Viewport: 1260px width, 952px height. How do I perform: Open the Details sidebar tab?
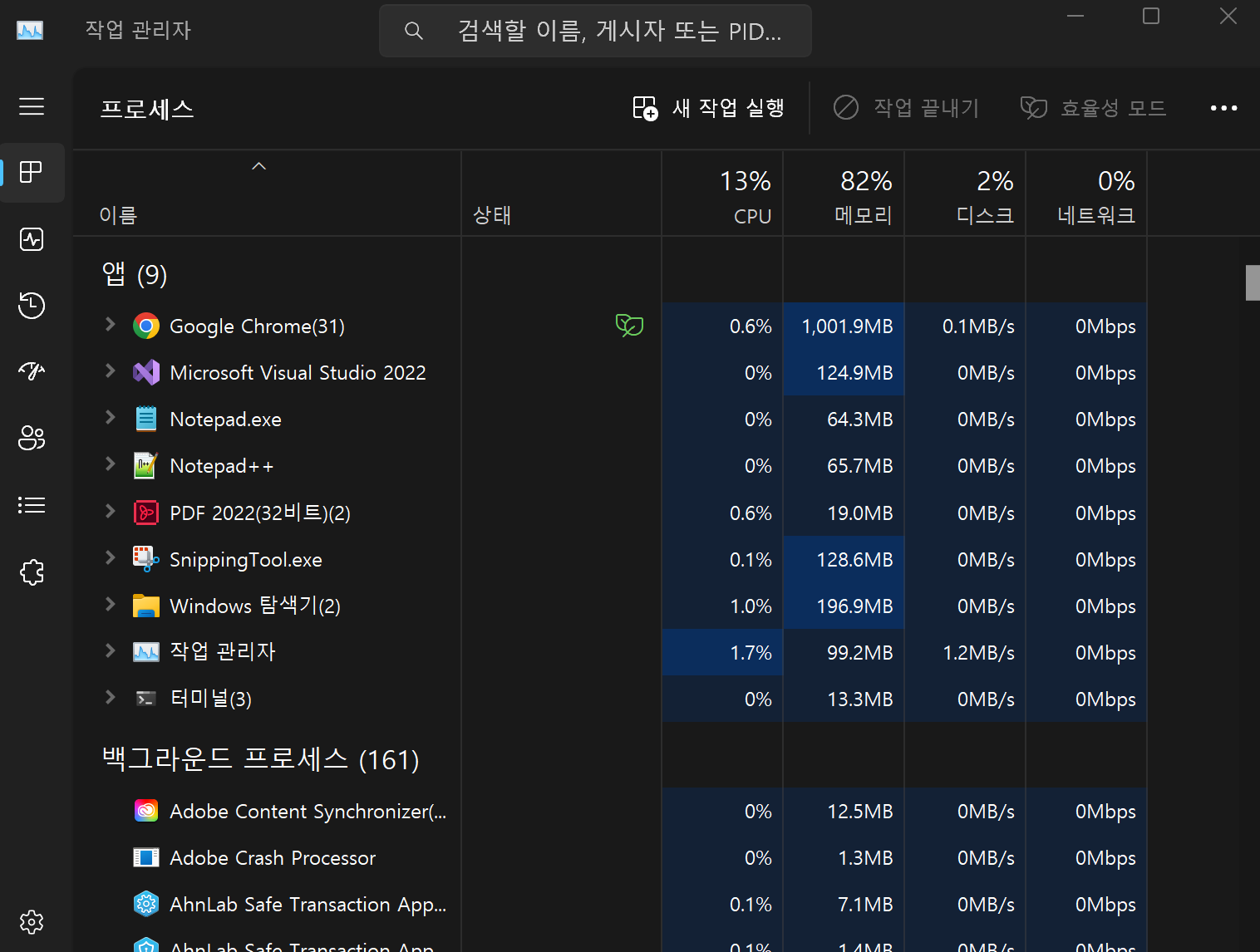click(x=32, y=505)
